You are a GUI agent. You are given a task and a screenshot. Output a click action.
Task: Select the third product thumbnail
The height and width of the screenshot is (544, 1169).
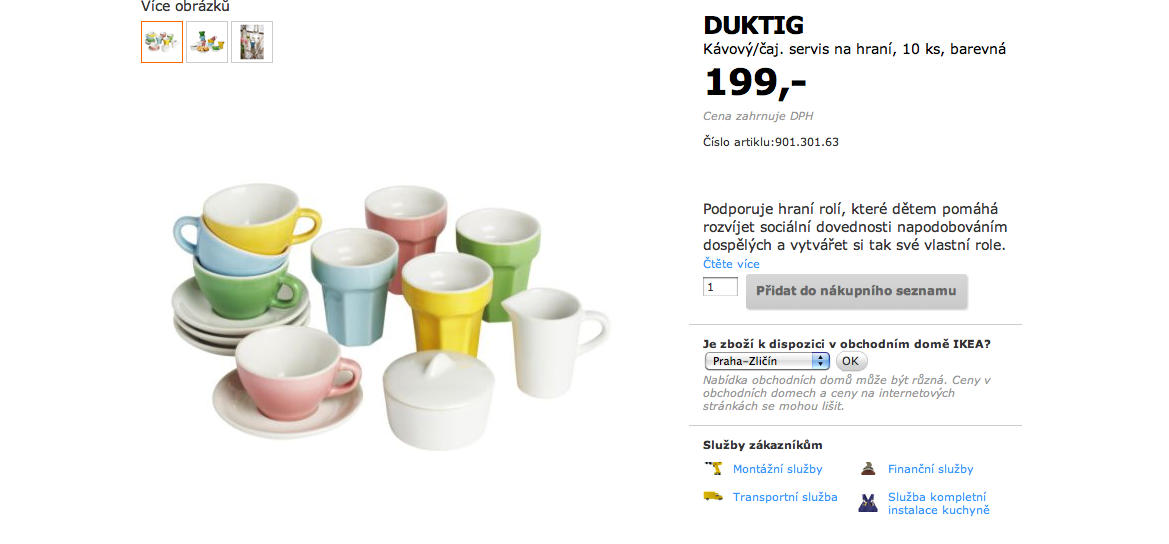[252, 42]
